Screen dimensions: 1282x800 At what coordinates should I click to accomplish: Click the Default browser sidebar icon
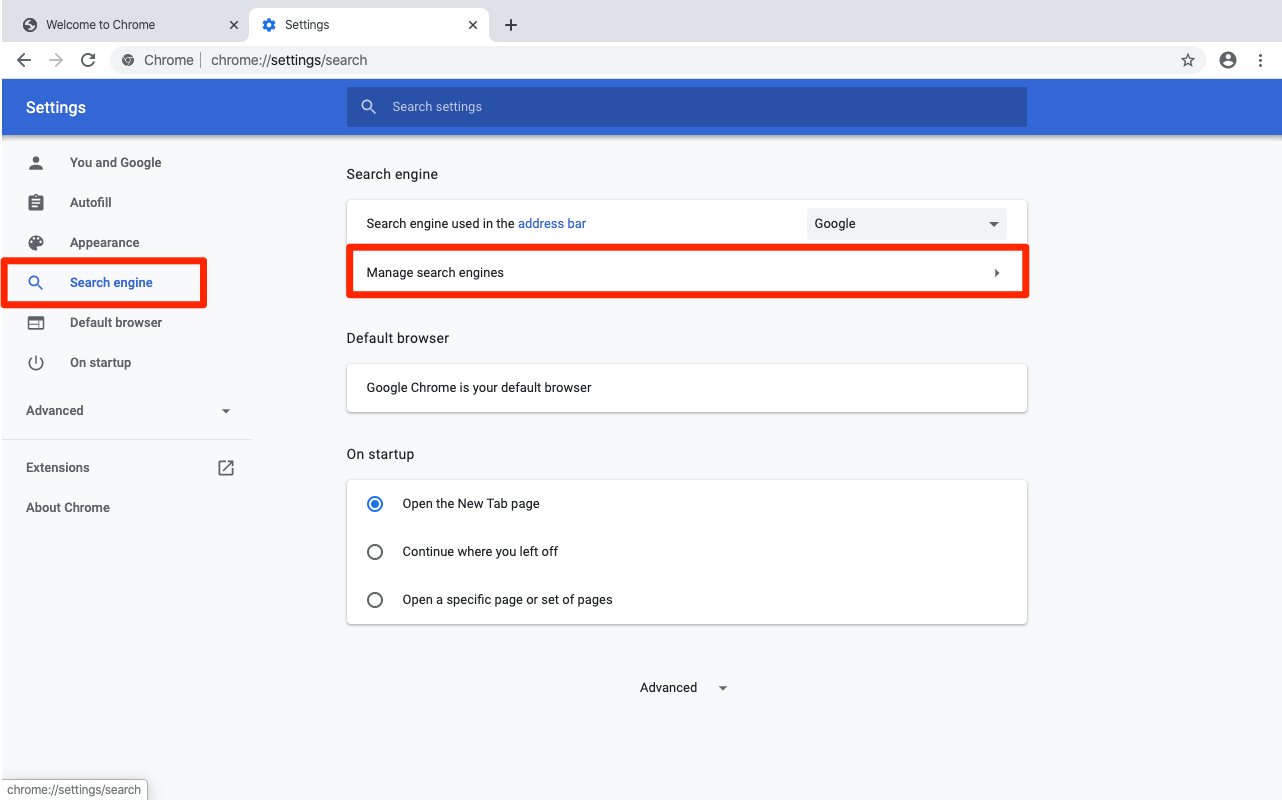coord(37,322)
